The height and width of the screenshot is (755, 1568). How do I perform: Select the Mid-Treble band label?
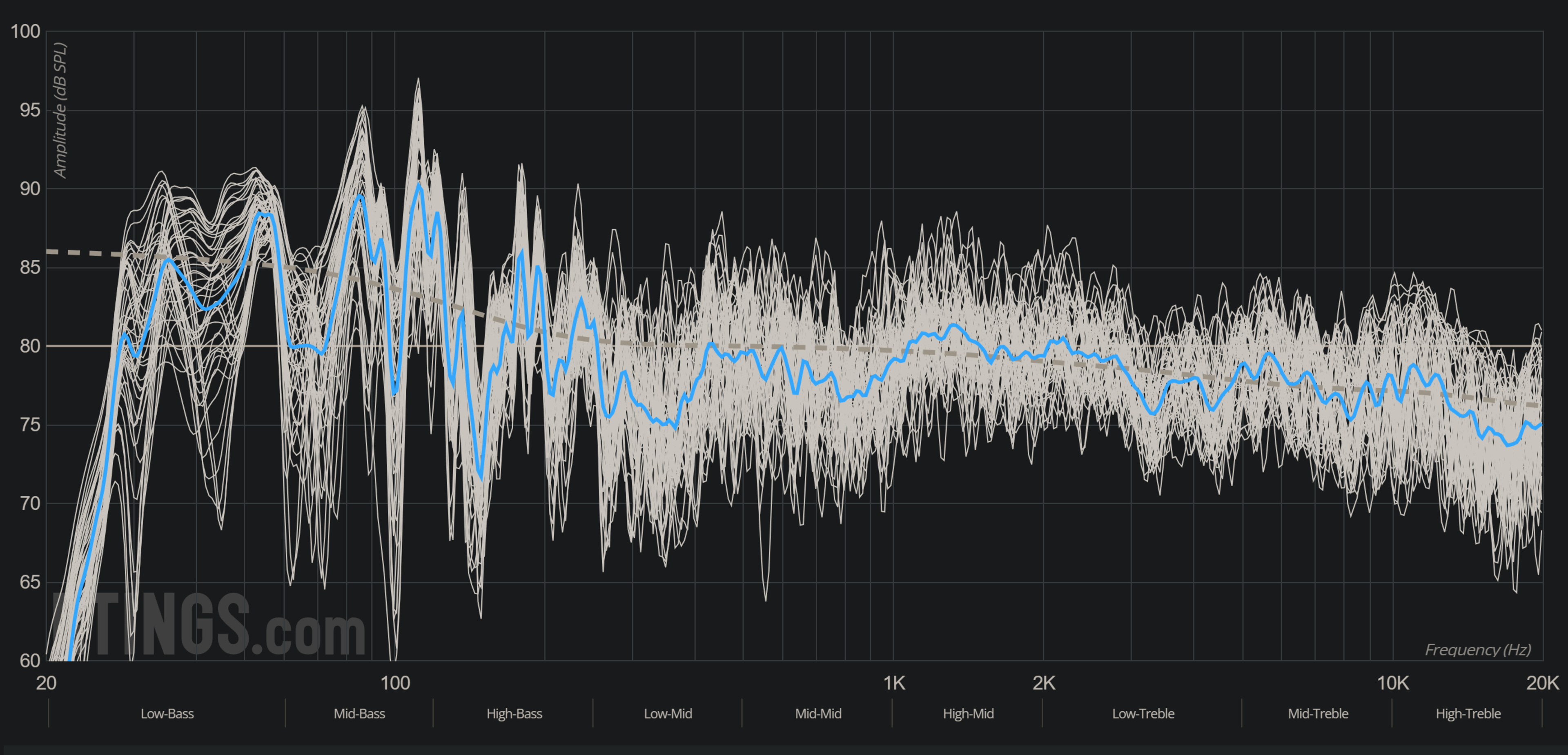pos(1317,714)
